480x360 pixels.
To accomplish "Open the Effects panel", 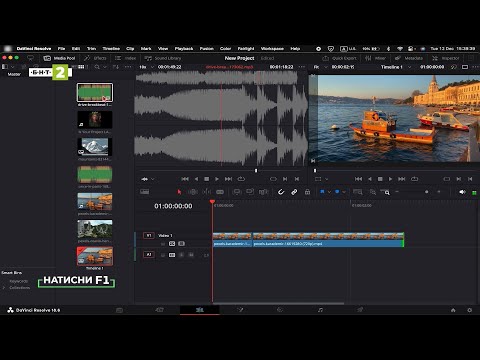I will tap(95, 58).
